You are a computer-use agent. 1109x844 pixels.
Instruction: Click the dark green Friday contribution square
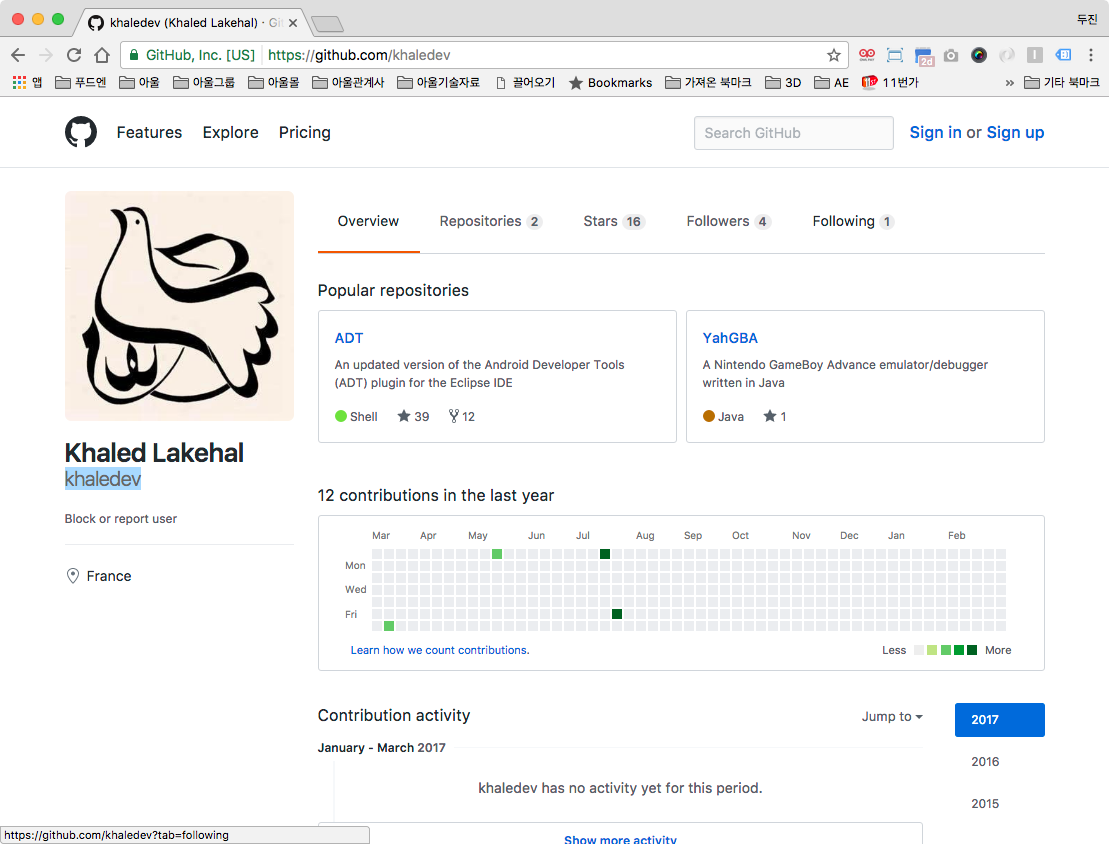coord(617,614)
